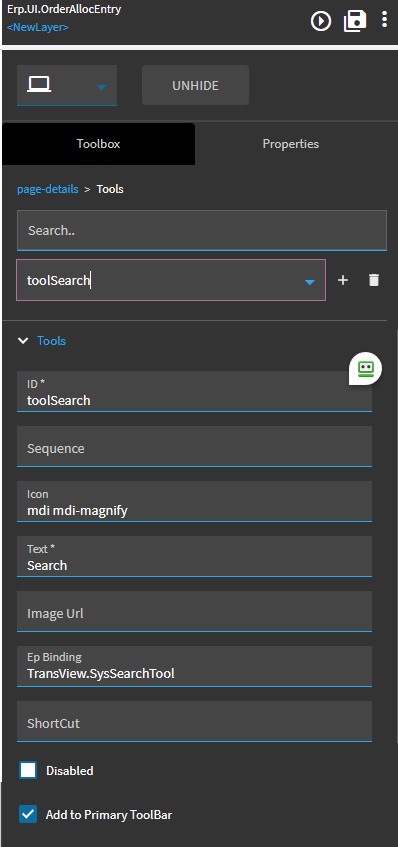Switch to the Properties tab
Image resolution: width=398 pixels, height=847 pixels.
291,144
